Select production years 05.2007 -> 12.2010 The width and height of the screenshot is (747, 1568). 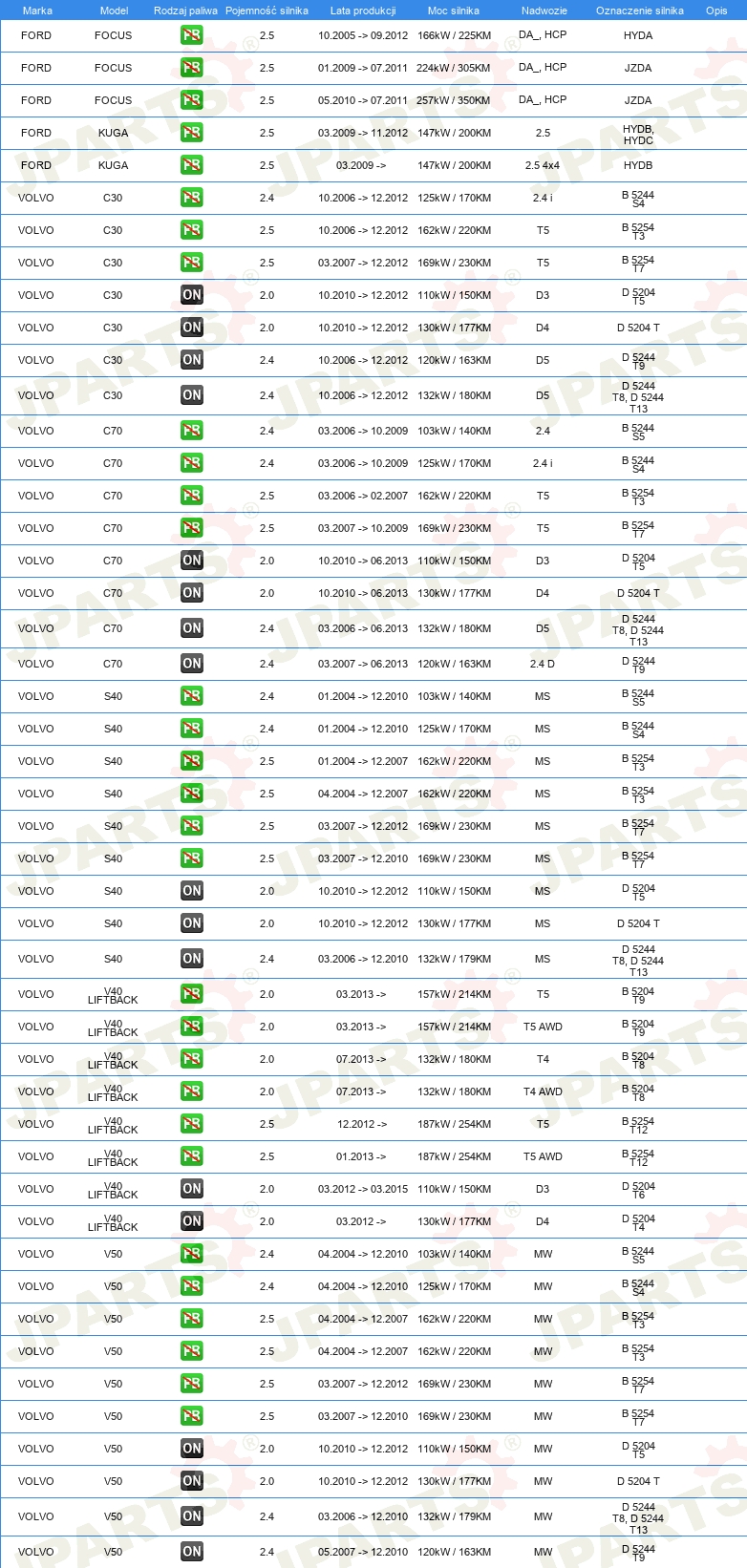363,1552
